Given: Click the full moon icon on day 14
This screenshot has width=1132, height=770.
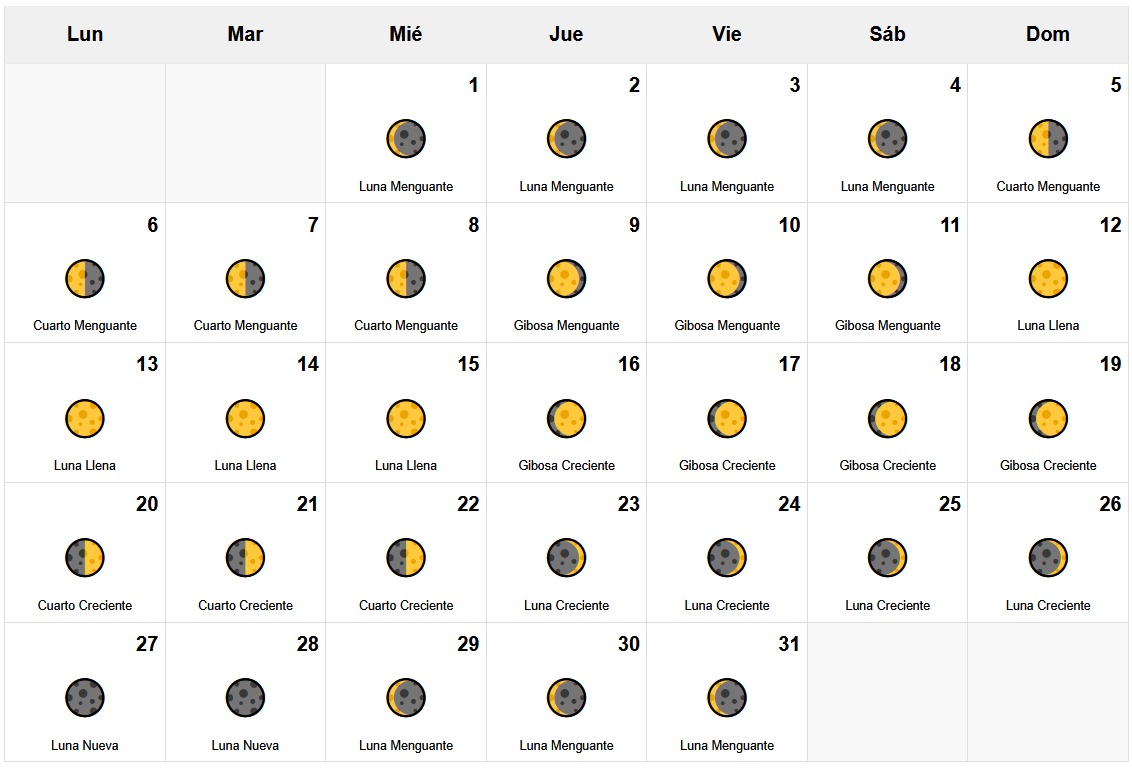Looking at the screenshot, I should tap(245, 419).
